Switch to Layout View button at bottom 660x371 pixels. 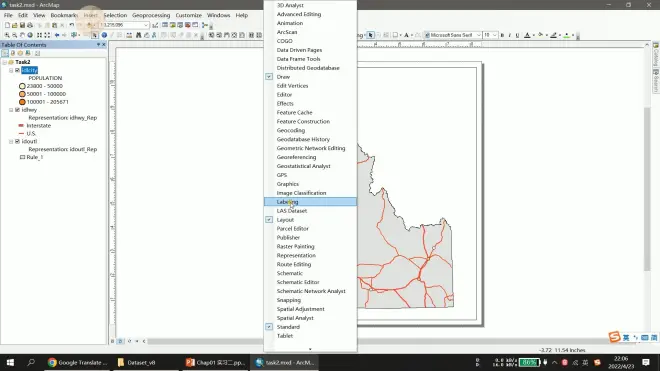tap(120, 341)
